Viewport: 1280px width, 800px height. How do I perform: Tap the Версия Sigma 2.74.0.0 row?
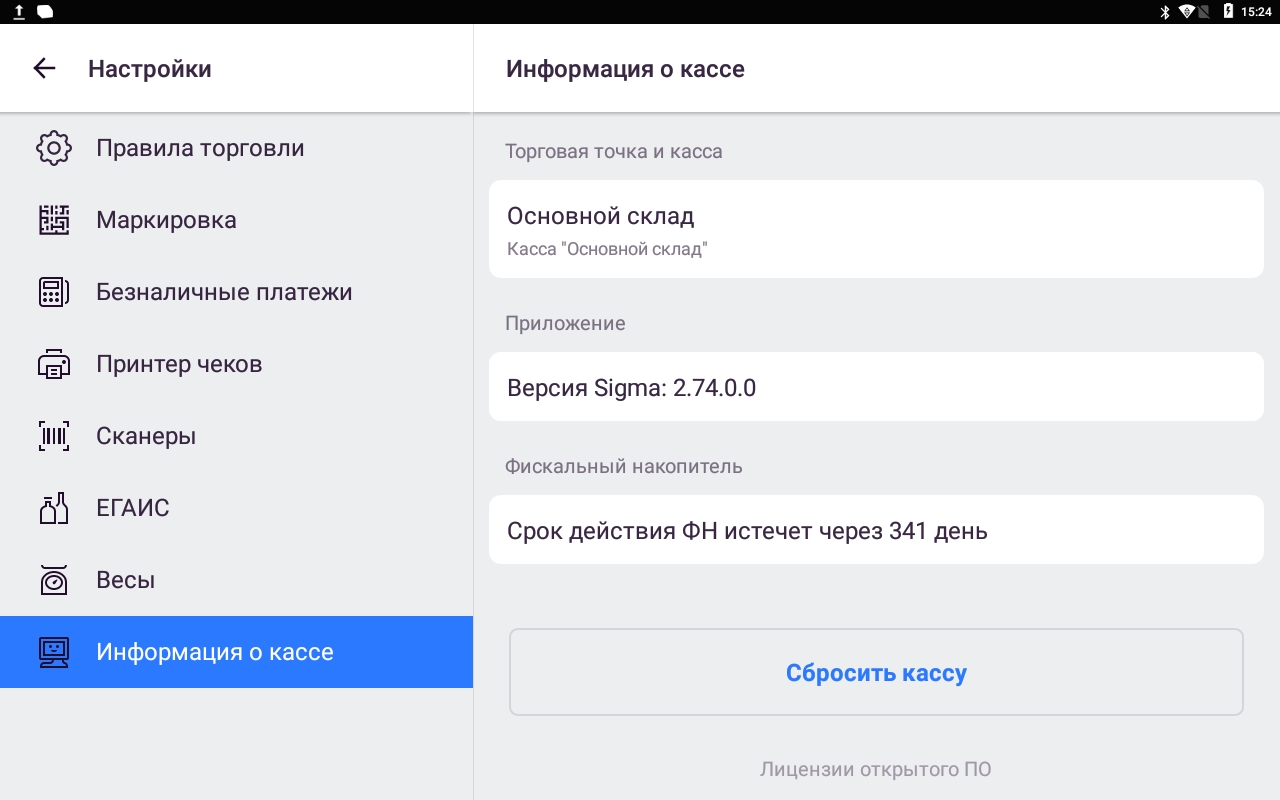876,387
